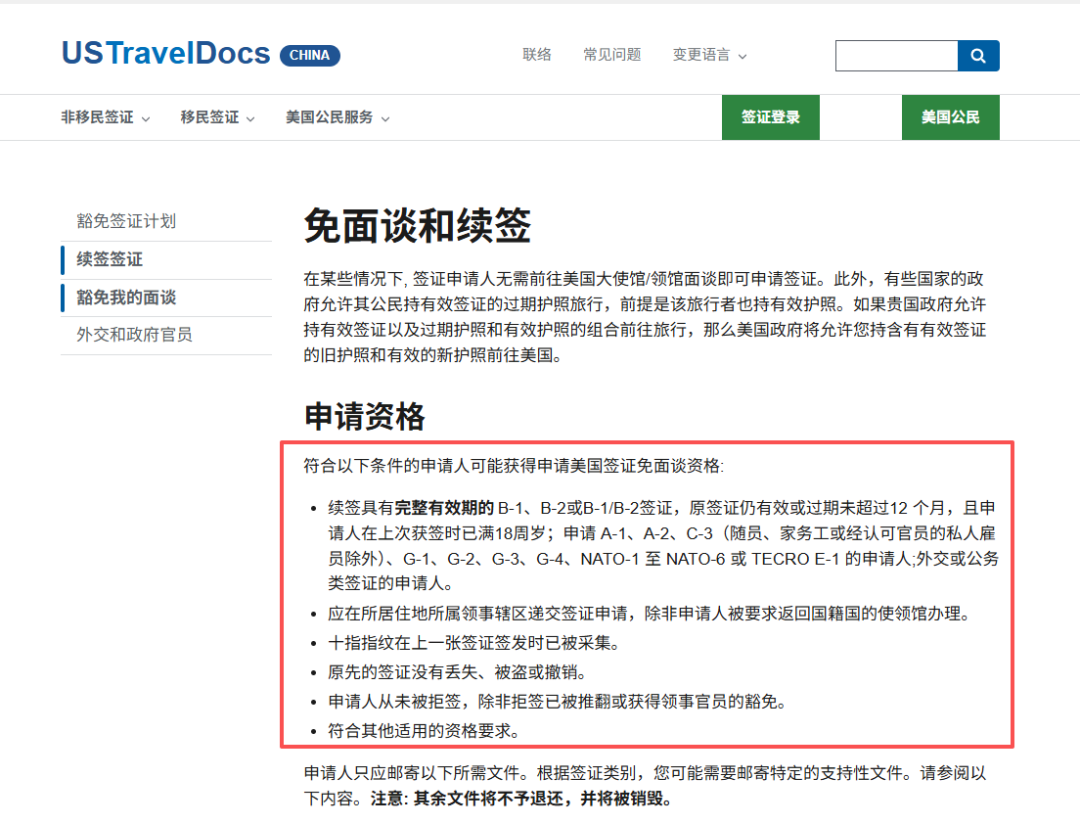Click the 免面谈和续签 page heading
This screenshot has height=824, width=1080.
point(417,227)
